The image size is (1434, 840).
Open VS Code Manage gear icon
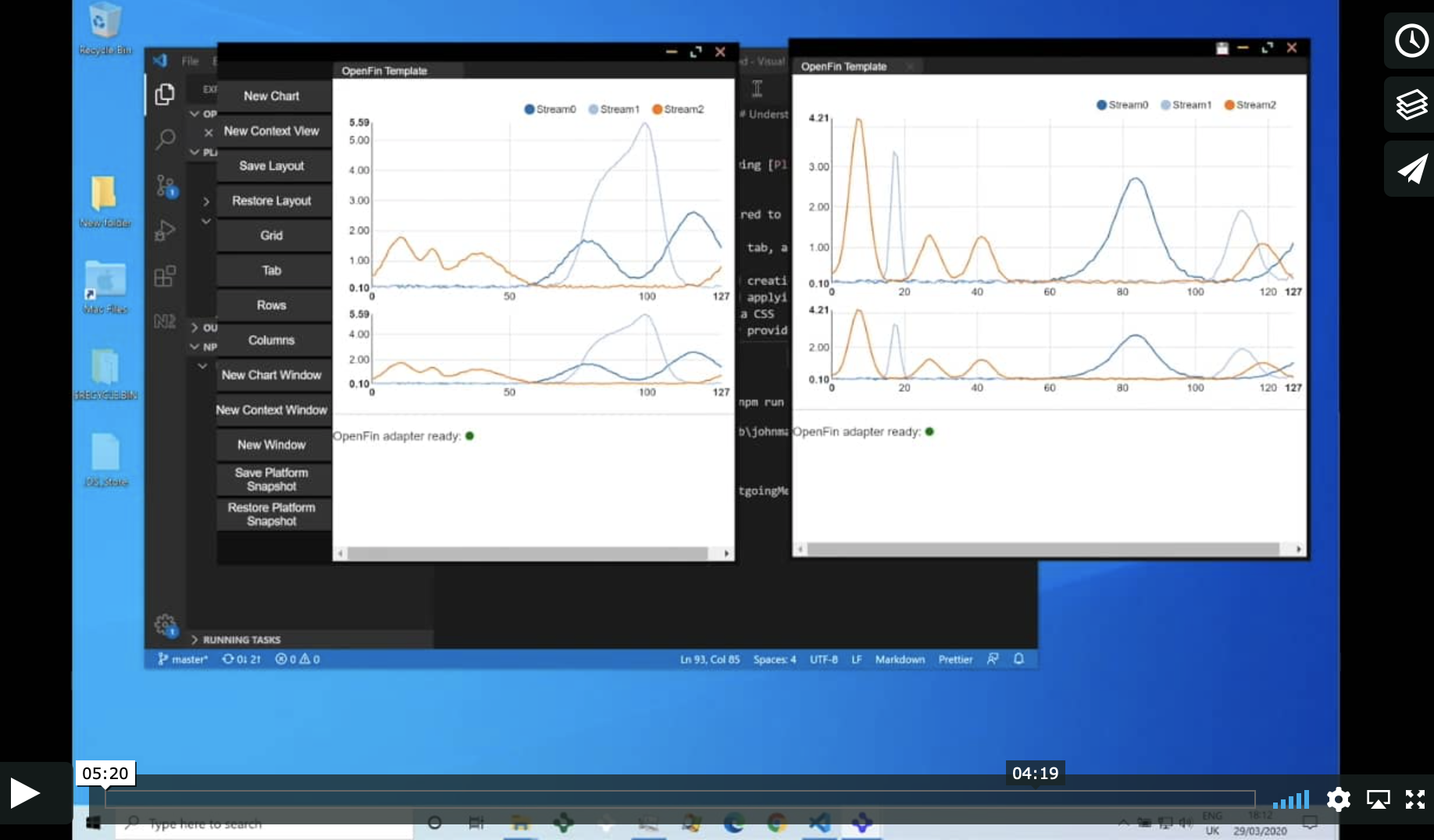coord(165,625)
